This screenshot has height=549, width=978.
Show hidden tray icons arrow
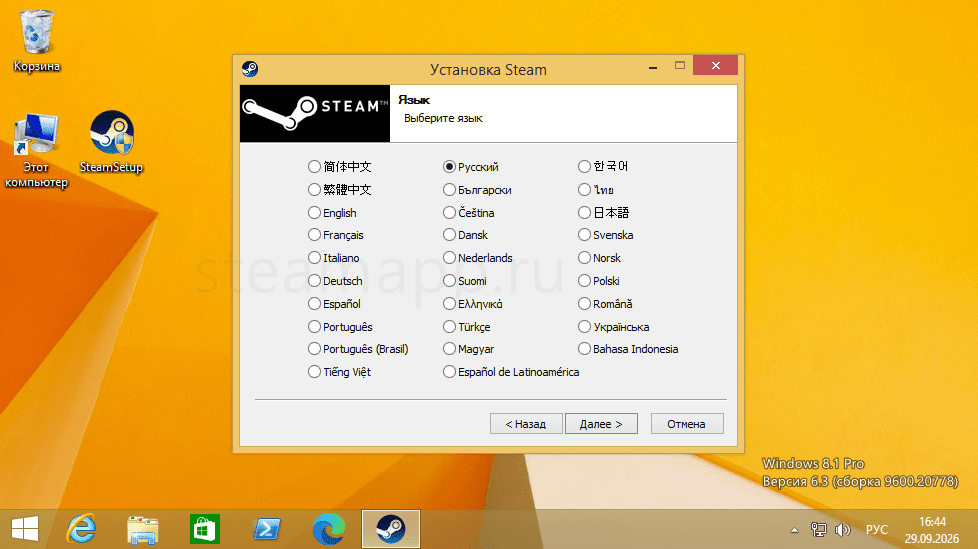pyautogui.click(x=794, y=530)
